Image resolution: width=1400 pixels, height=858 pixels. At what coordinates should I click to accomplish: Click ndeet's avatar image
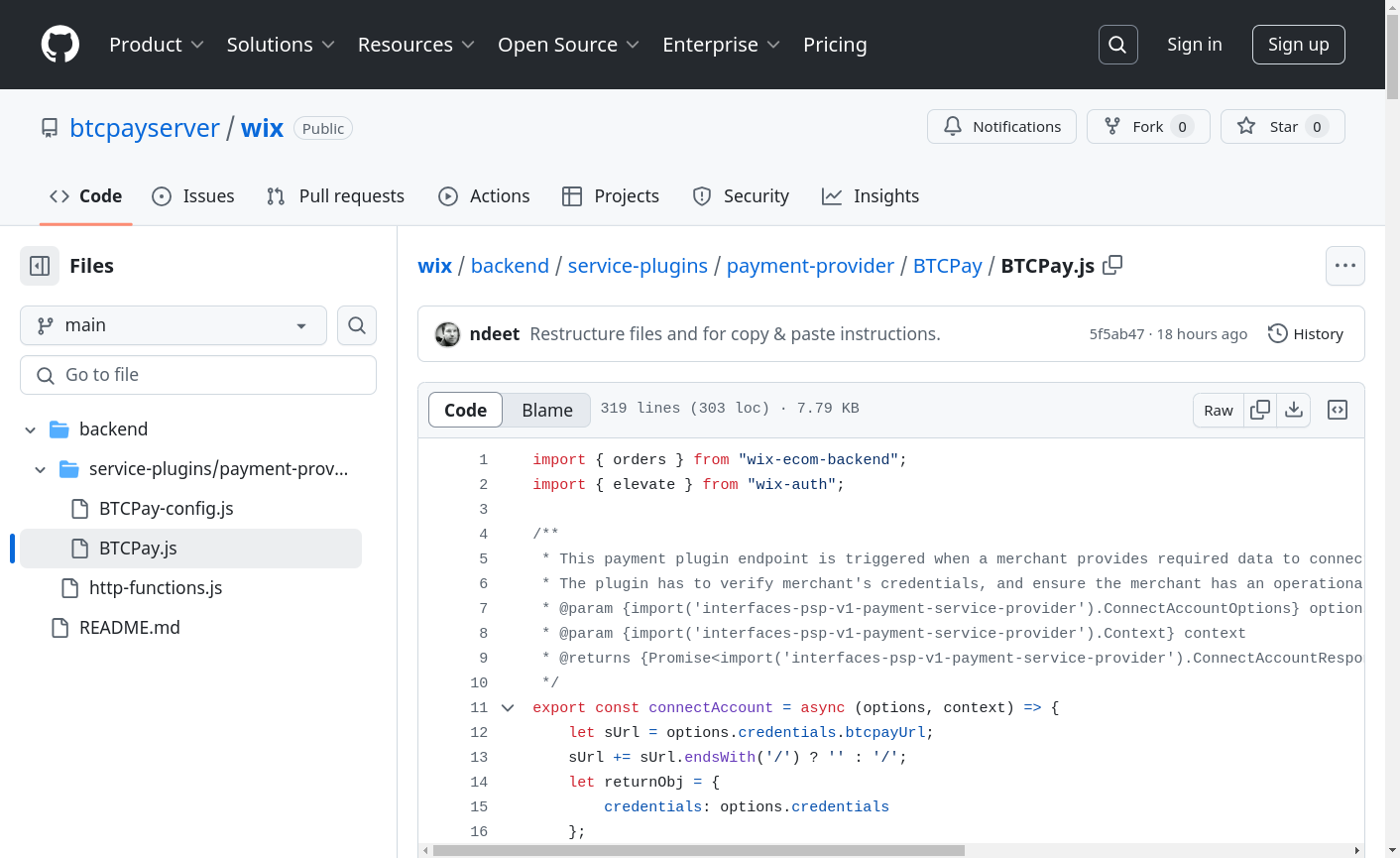click(447, 334)
